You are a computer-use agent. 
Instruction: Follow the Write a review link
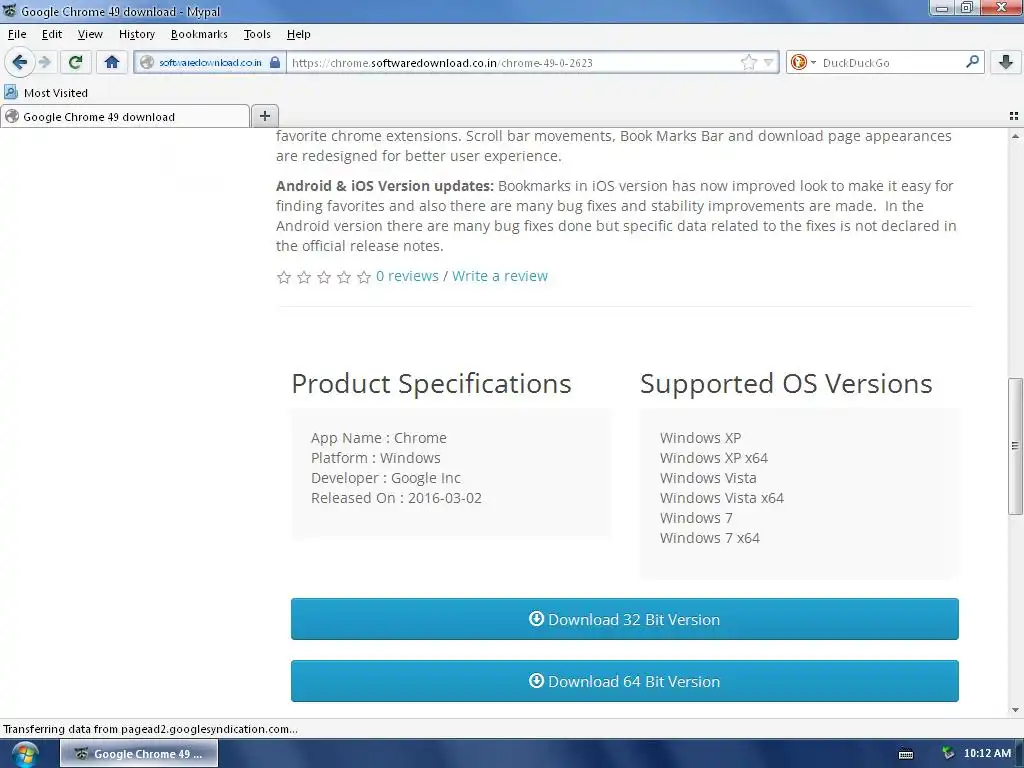pyautogui.click(x=500, y=276)
